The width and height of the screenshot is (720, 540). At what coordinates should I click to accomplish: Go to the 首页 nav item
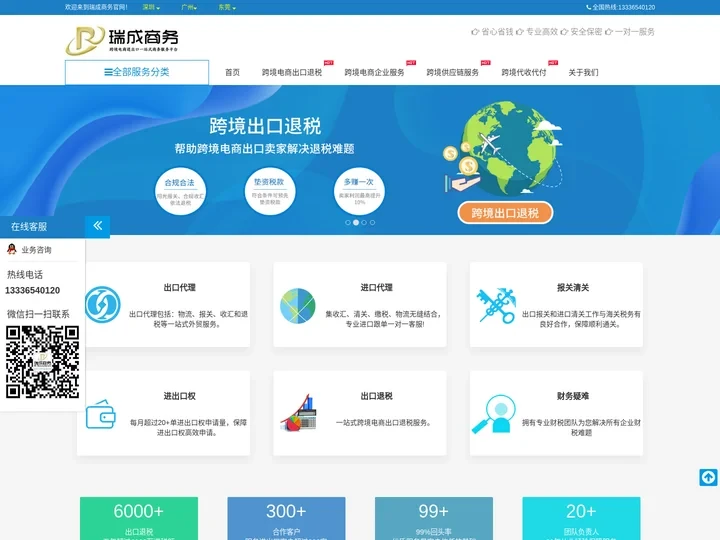232,73
